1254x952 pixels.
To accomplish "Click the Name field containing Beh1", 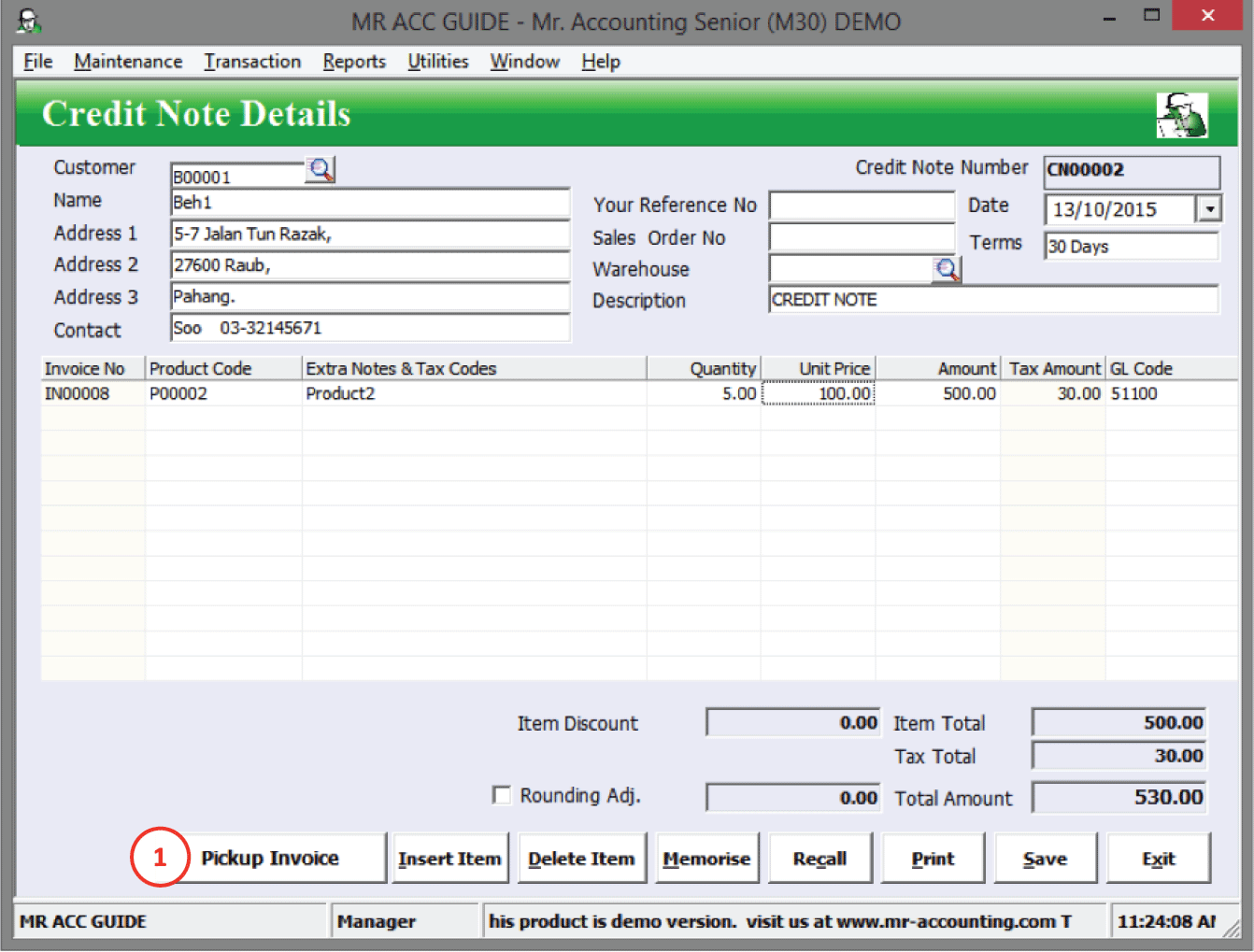I will (x=370, y=203).
